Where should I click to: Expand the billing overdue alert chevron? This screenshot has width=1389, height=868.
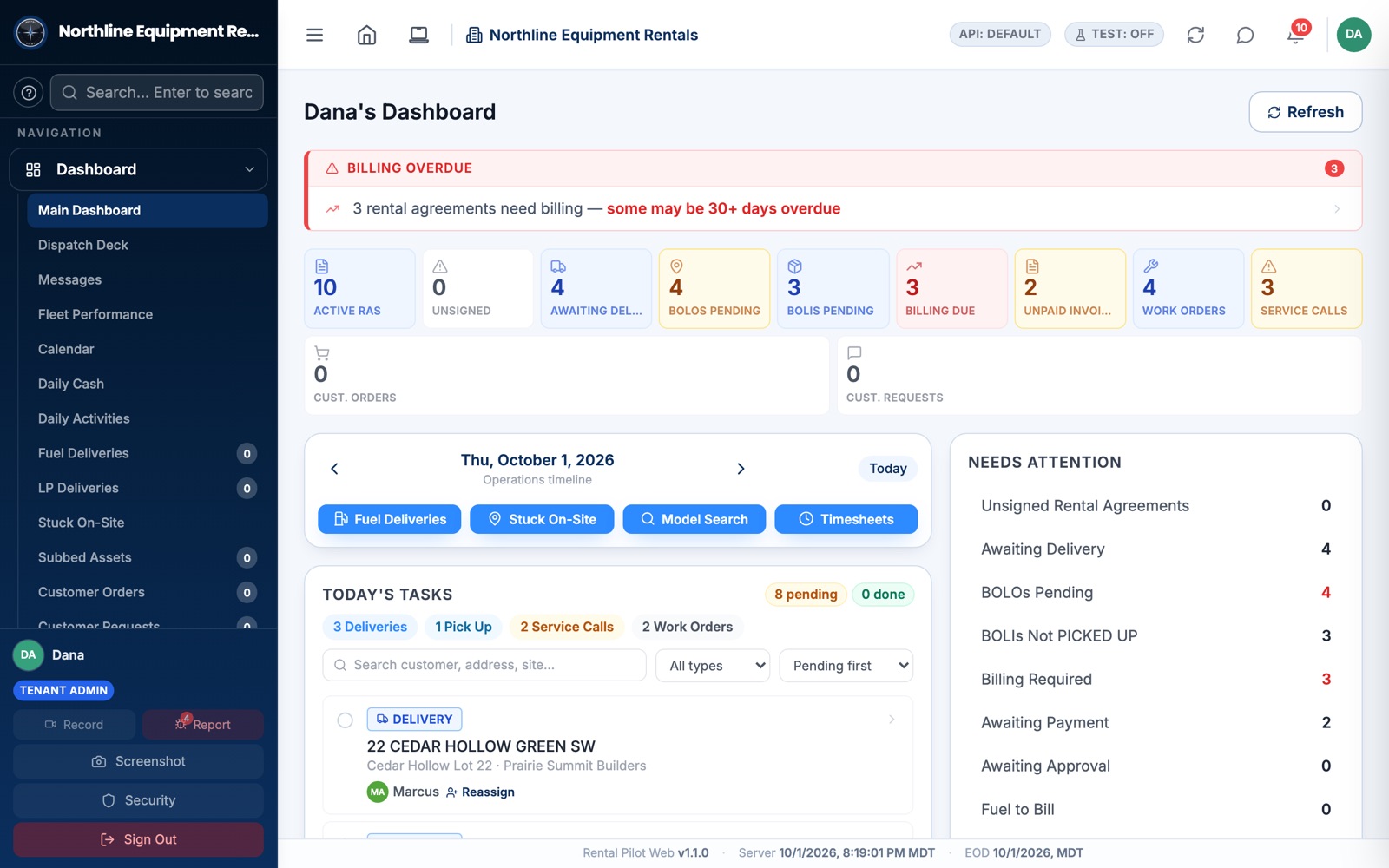pyautogui.click(x=1337, y=208)
